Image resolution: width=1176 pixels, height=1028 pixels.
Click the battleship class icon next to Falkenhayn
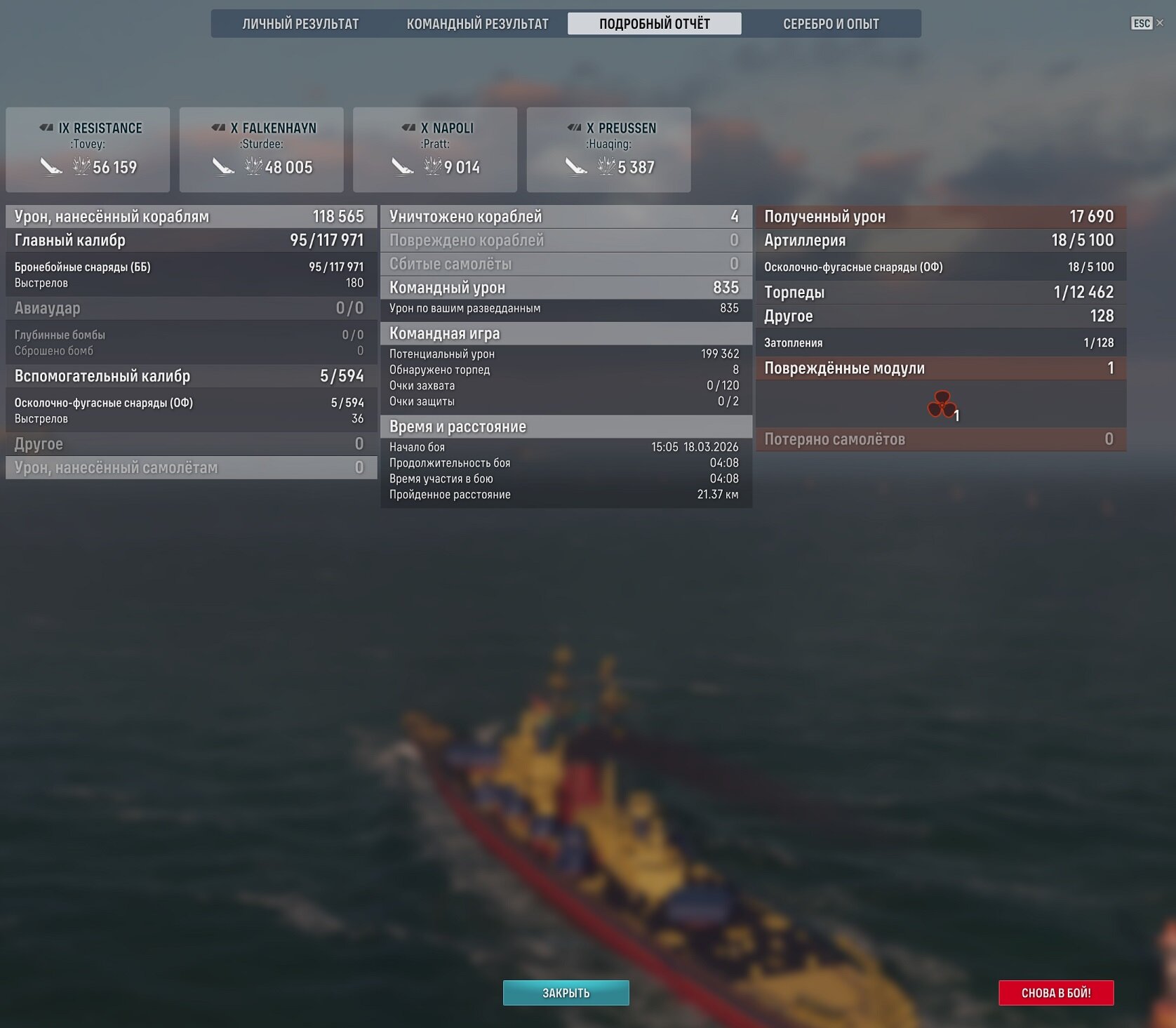218,128
